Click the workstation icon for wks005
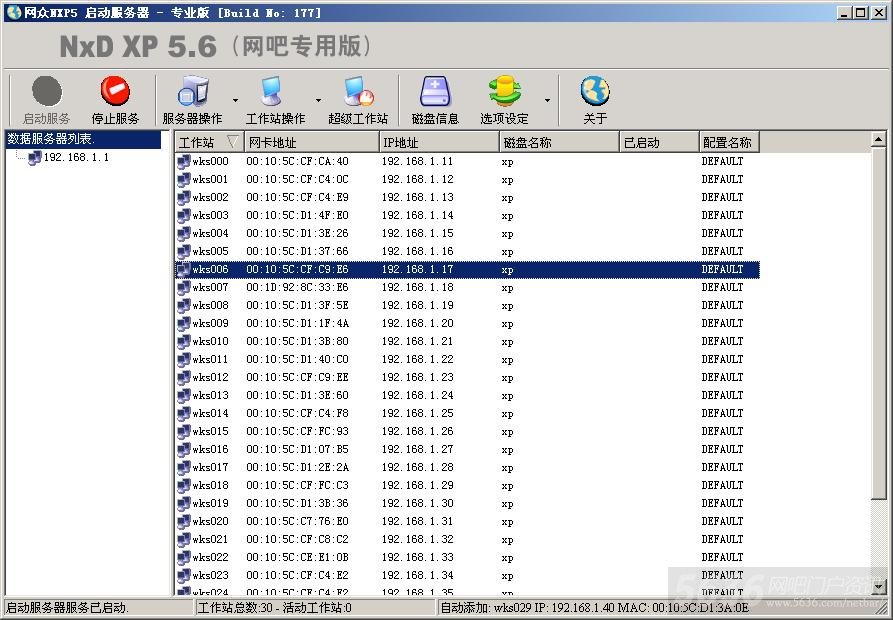This screenshot has height=620, width=893. click(x=183, y=252)
